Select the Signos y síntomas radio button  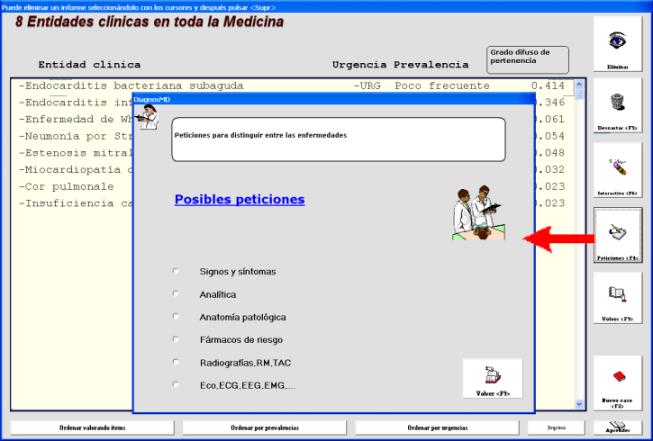point(176,271)
